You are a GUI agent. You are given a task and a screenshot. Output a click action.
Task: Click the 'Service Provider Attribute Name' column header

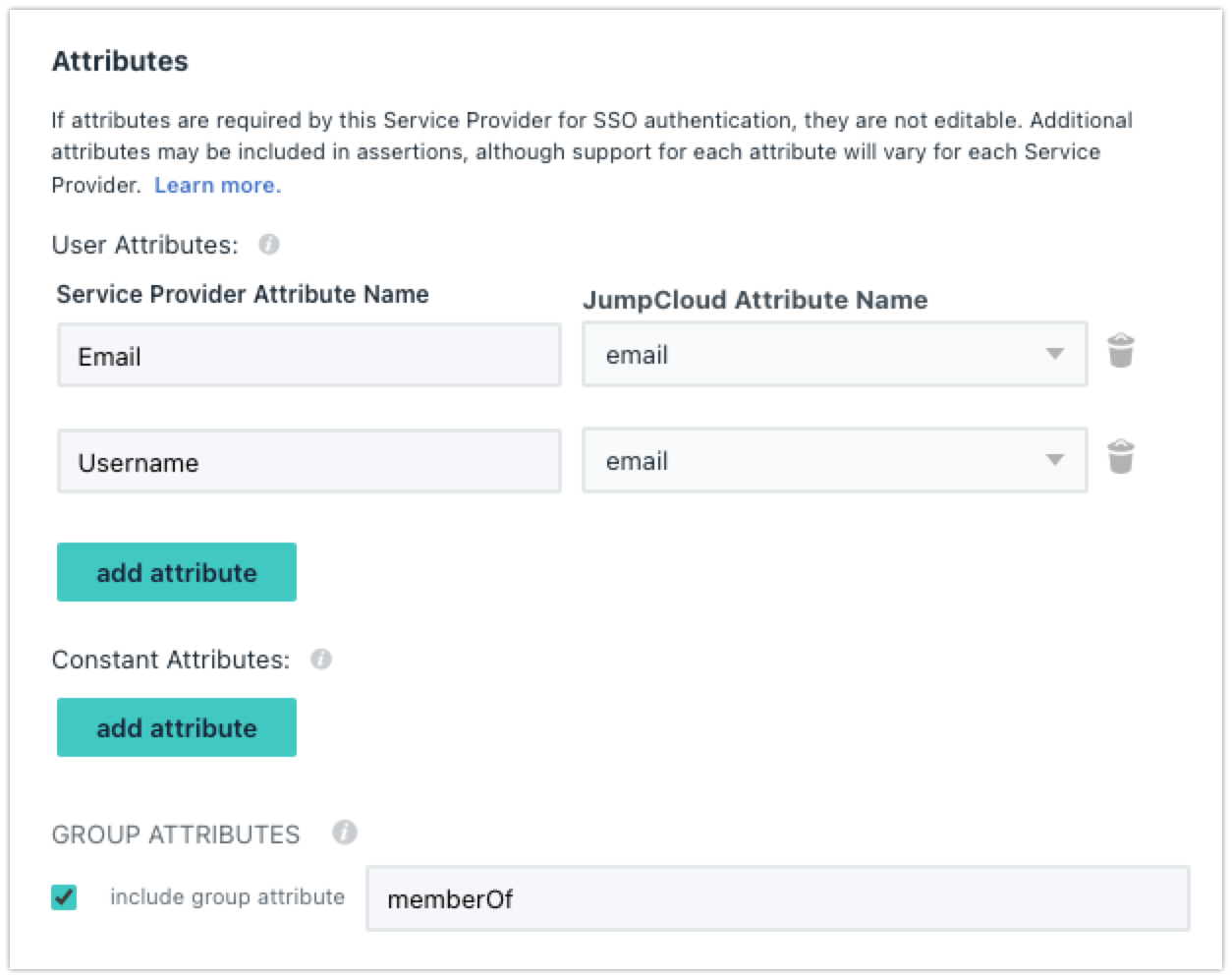[x=243, y=294]
